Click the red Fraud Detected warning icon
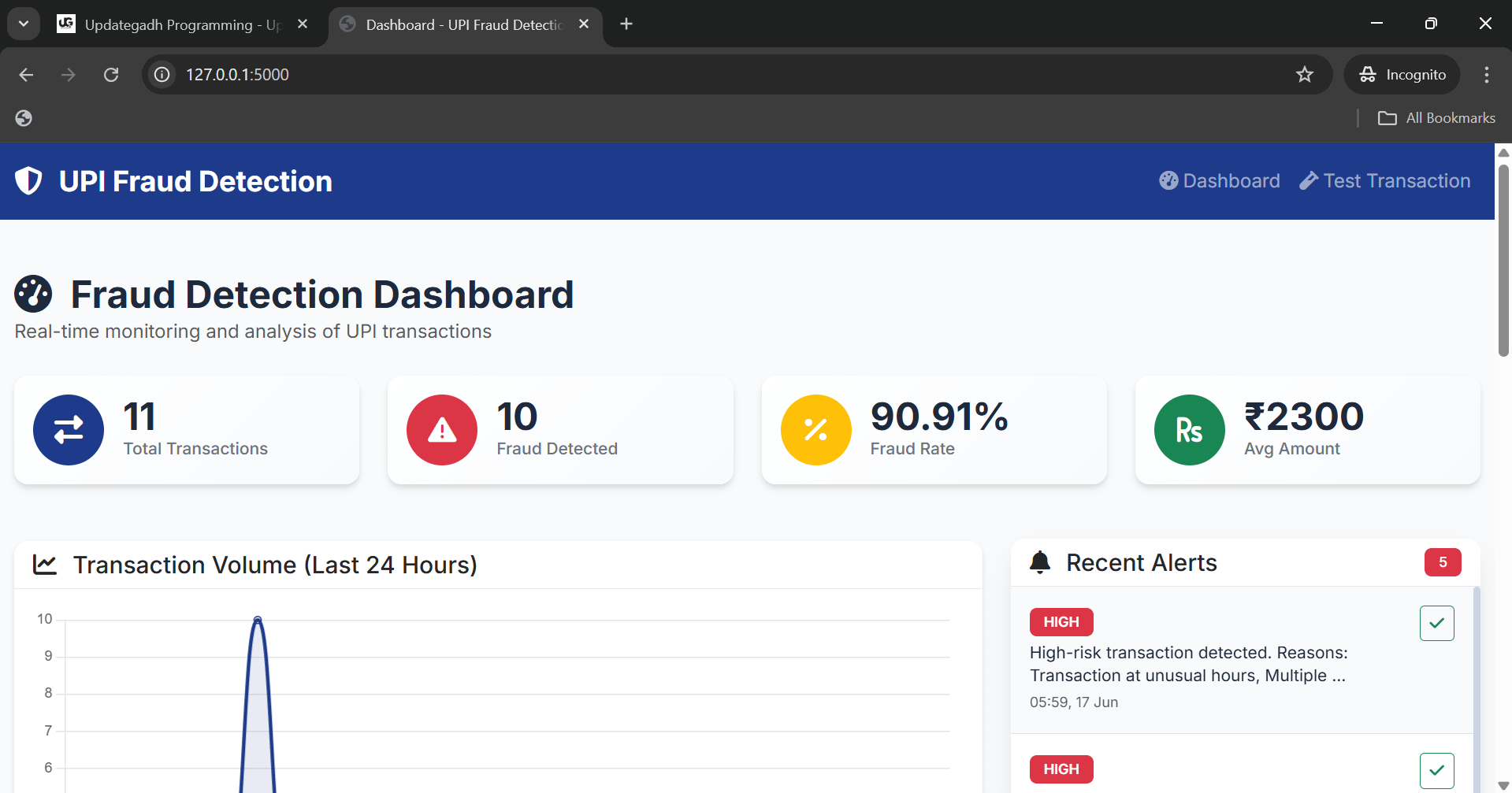The width and height of the screenshot is (1512, 793). click(442, 430)
